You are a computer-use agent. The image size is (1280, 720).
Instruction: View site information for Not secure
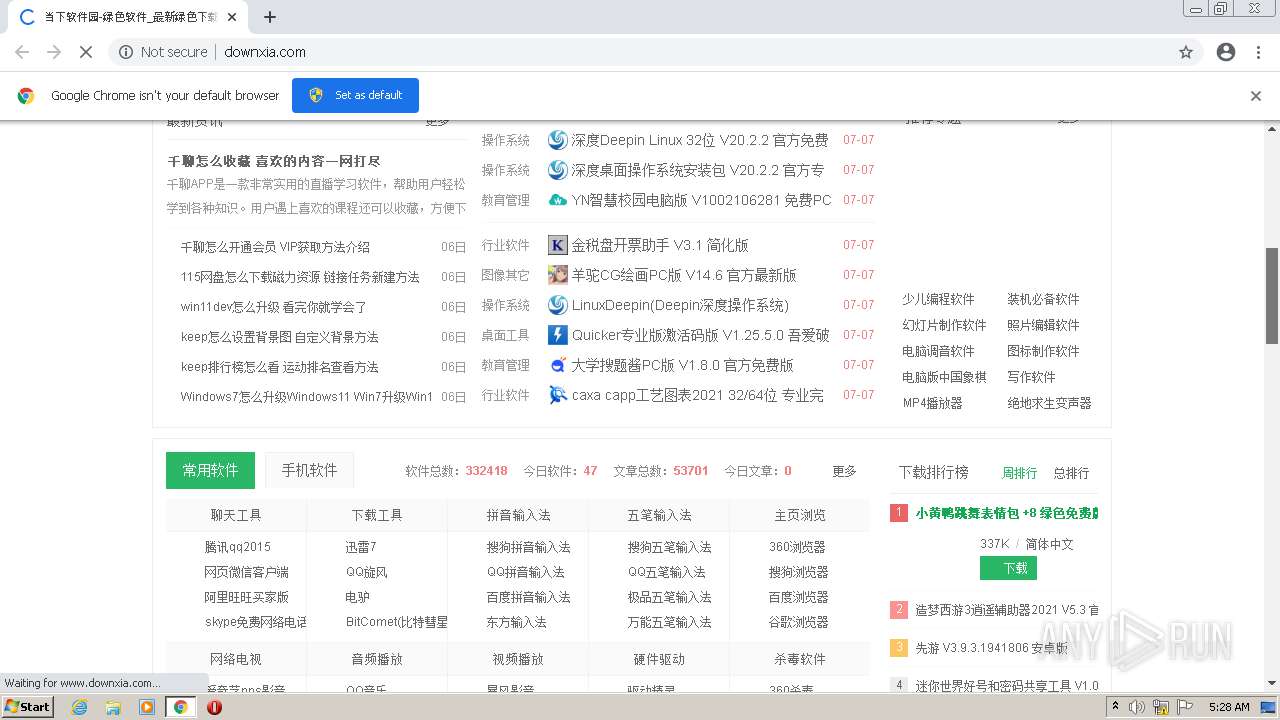point(163,52)
